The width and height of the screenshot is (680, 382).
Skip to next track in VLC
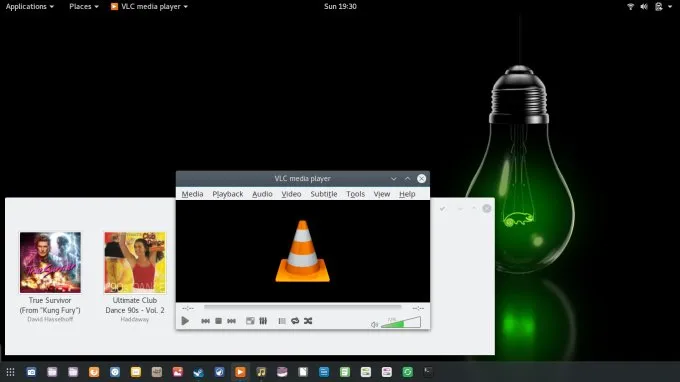coord(232,321)
